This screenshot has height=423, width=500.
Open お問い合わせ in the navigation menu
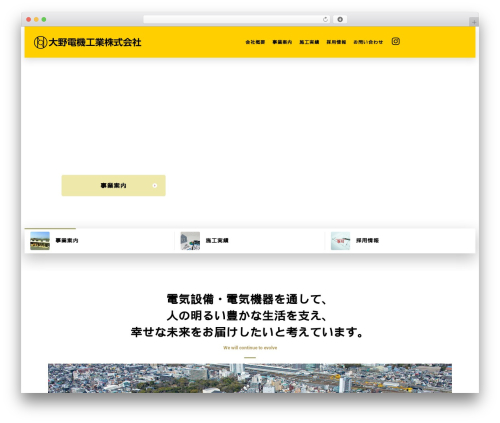coord(368,42)
